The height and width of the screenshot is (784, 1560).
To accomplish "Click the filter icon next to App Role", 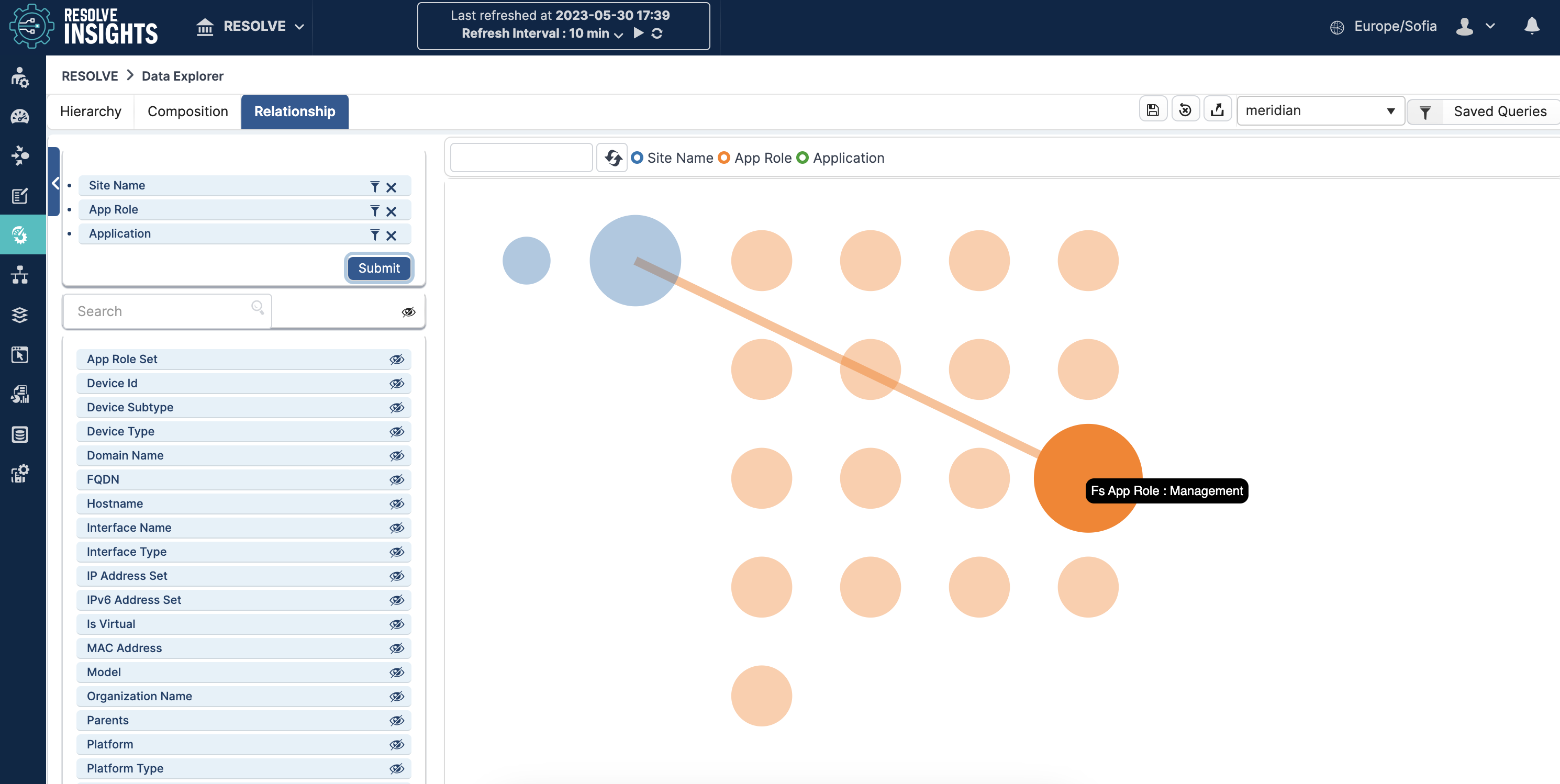I will [x=375, y=211].
